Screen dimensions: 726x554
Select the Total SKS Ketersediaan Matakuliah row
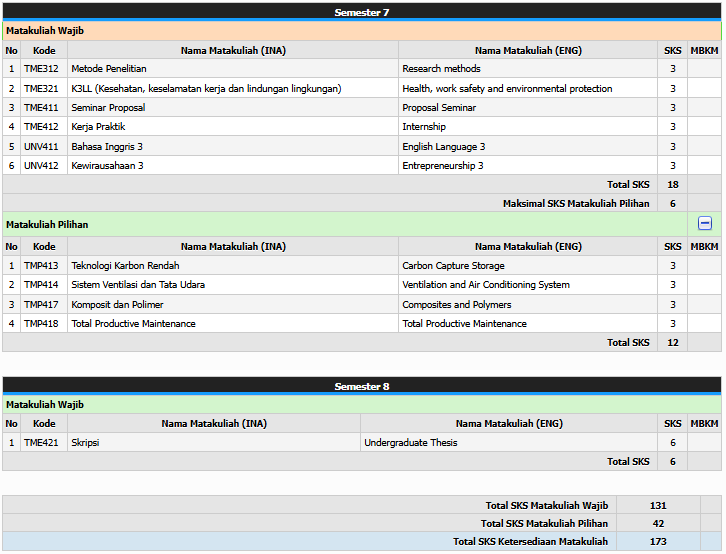[x=530, y=542]
